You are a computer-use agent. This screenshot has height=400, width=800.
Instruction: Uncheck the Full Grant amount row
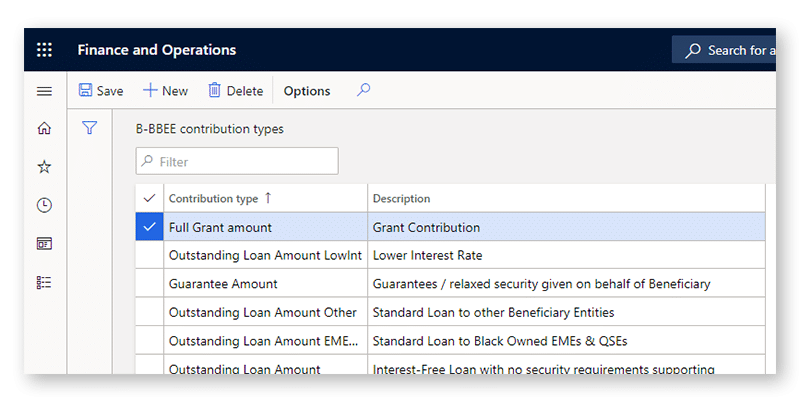150,227
